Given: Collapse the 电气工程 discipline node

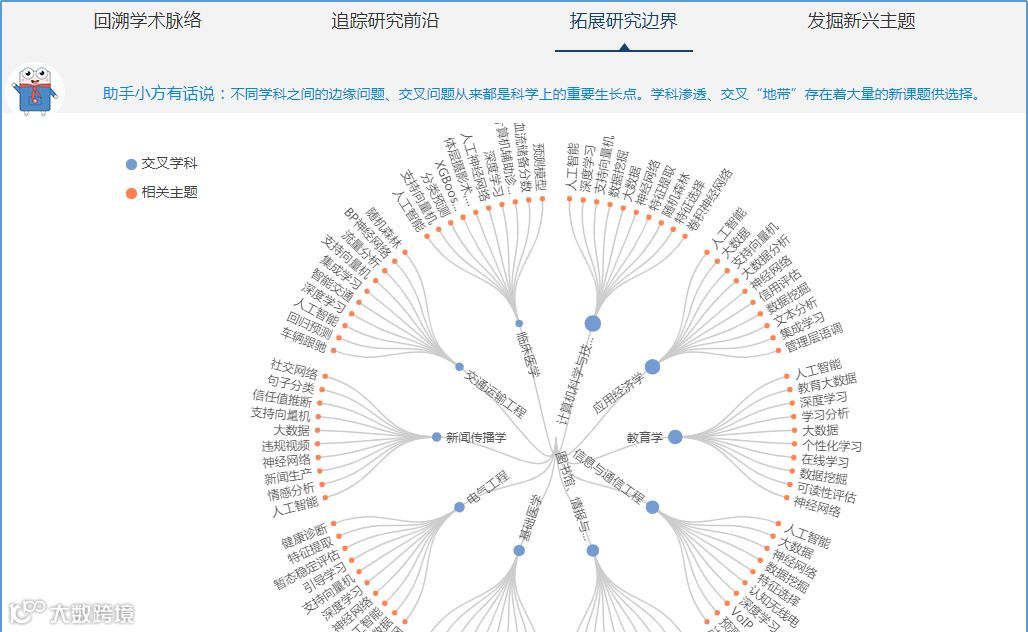Looking at the screenshot, I should 460,507.
